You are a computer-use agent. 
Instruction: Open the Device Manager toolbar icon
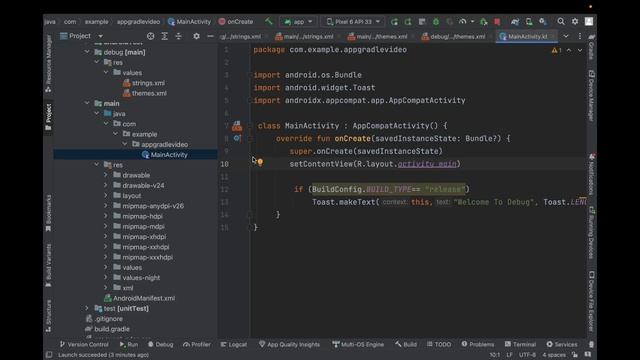pyautogui.click(x=529, y=22)
